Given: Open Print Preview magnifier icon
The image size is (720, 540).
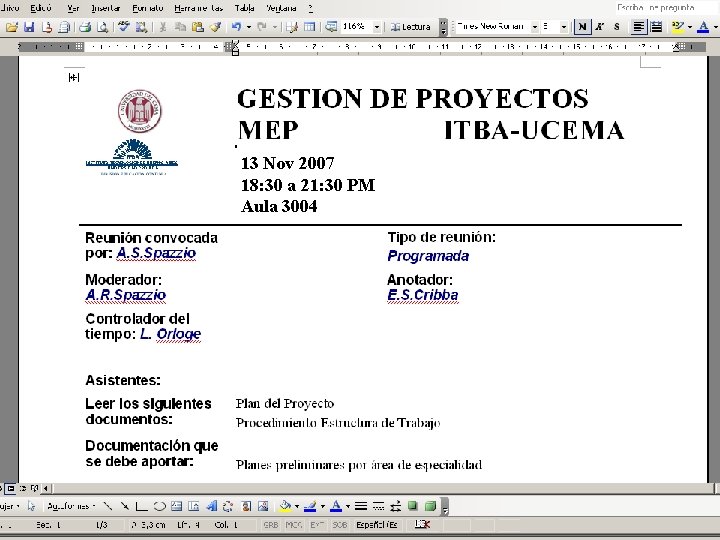Looking at the screenshot, I should (x=102, y=27).
